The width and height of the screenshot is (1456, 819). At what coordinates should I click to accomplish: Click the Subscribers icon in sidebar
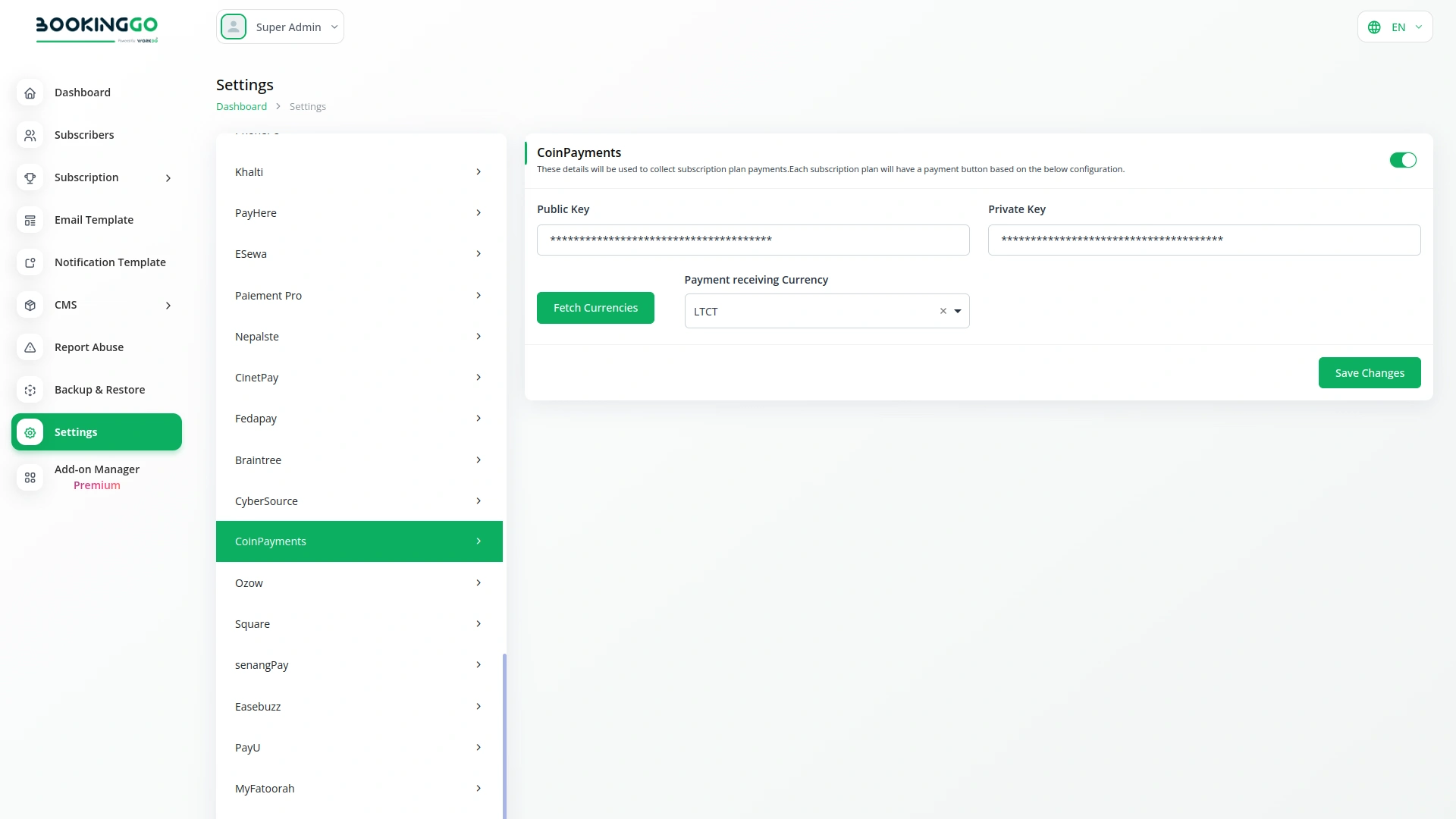pos(30,135)
